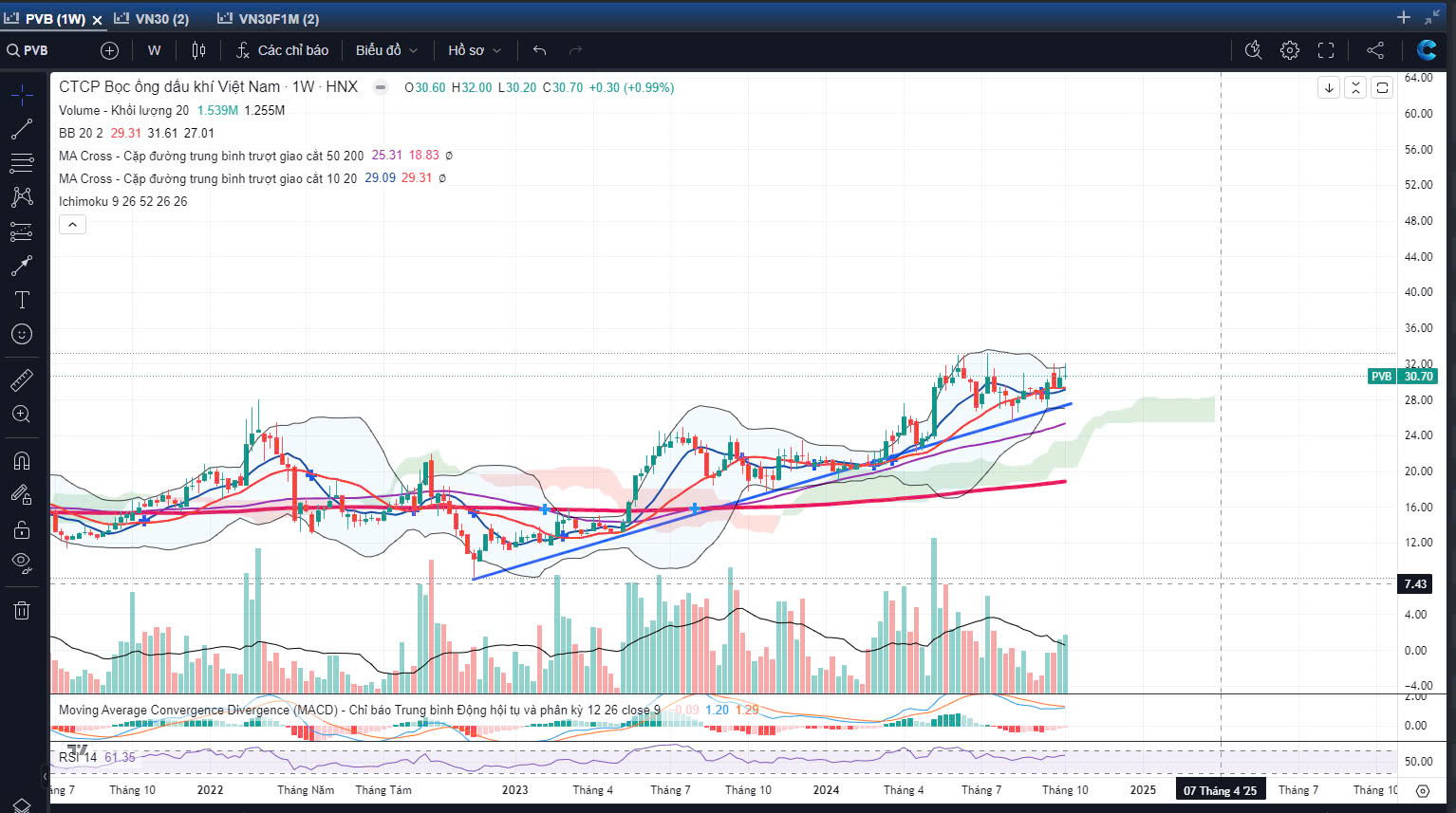Select the trend line drawing tool

[x=22, y=130]
